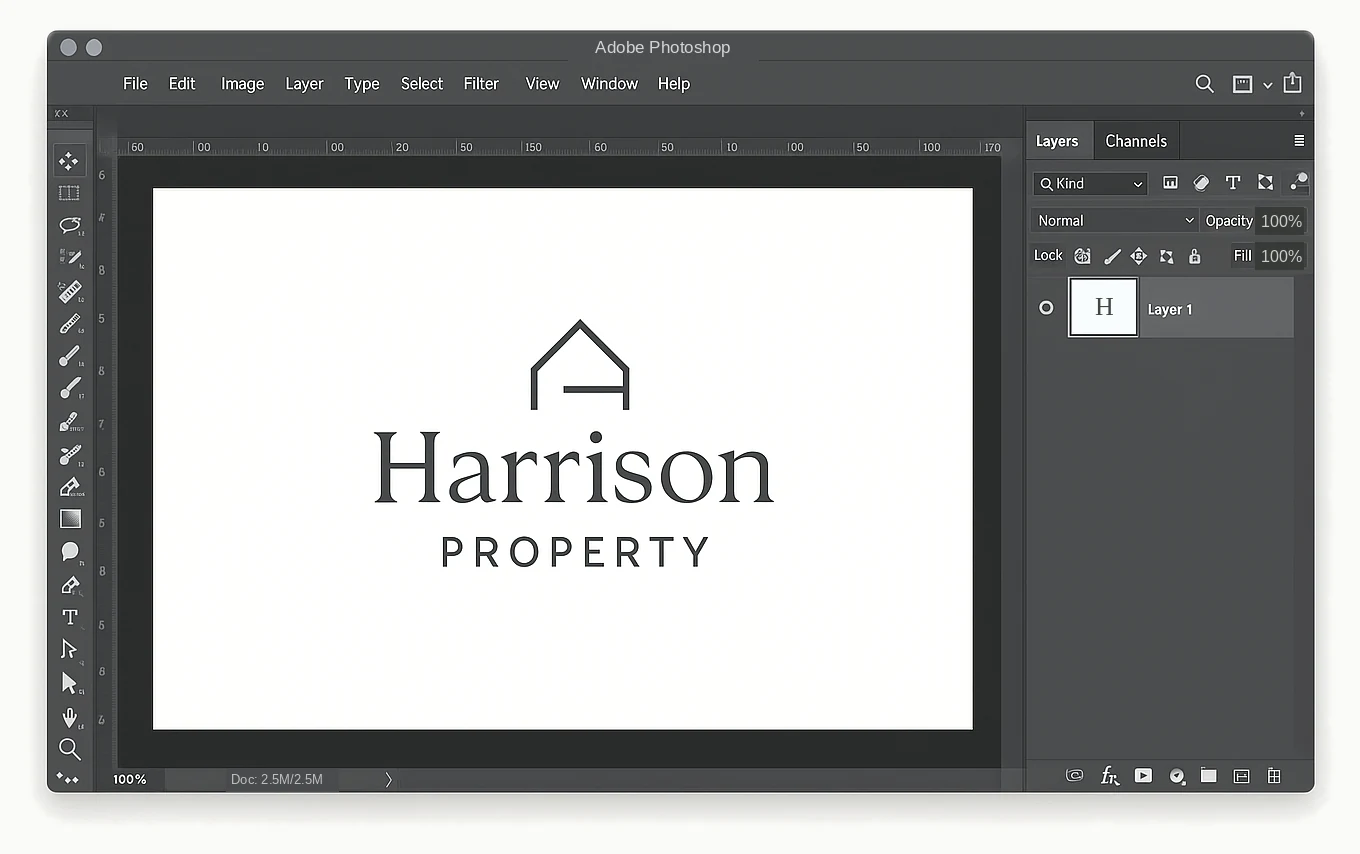Click the PROPERTY text on the canvas
This screenshot has width=1360, height=854.
point(575,552)
